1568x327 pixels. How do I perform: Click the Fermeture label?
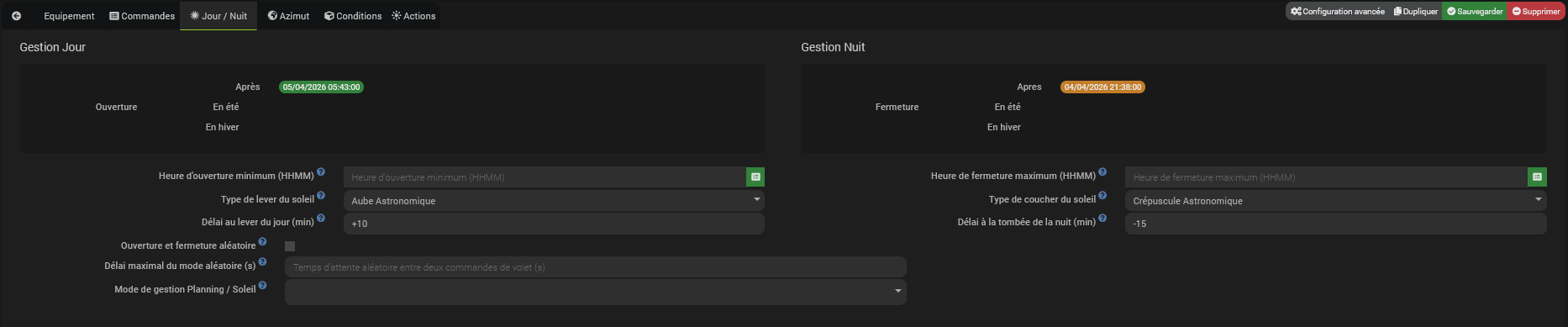[897, 107]
